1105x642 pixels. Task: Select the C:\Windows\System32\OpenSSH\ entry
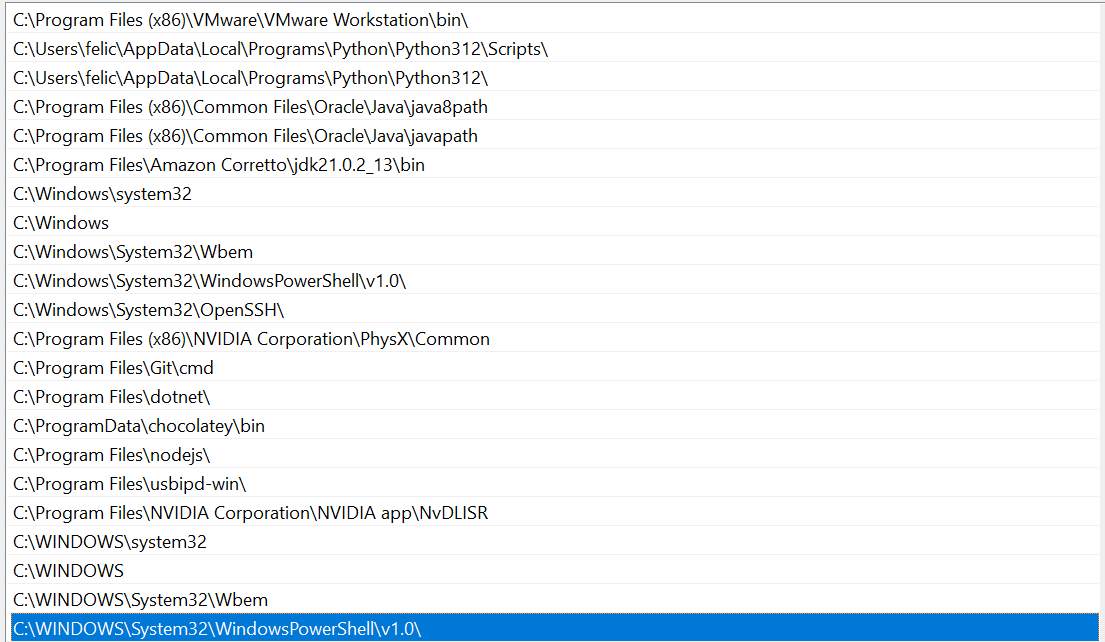[x=555, y=309]
